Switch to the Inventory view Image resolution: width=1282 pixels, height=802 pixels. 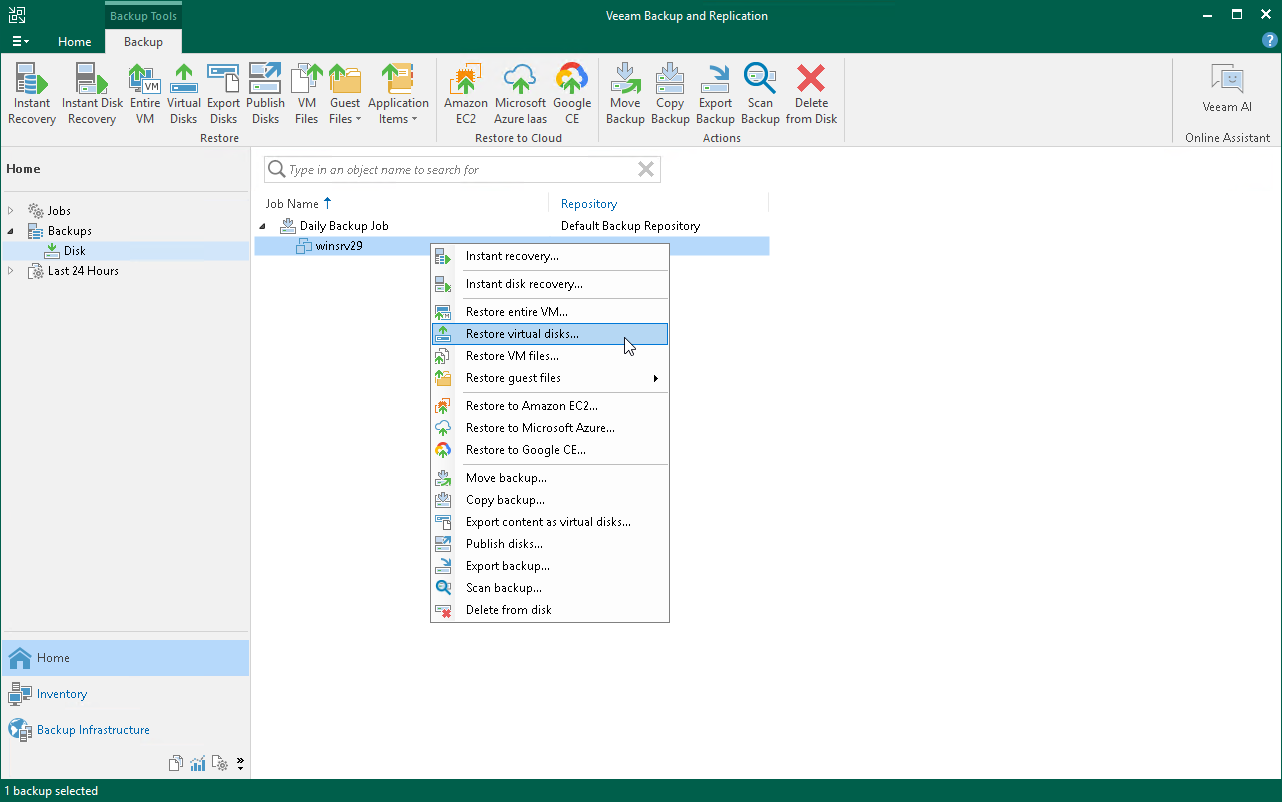click(x=125, y=694)
